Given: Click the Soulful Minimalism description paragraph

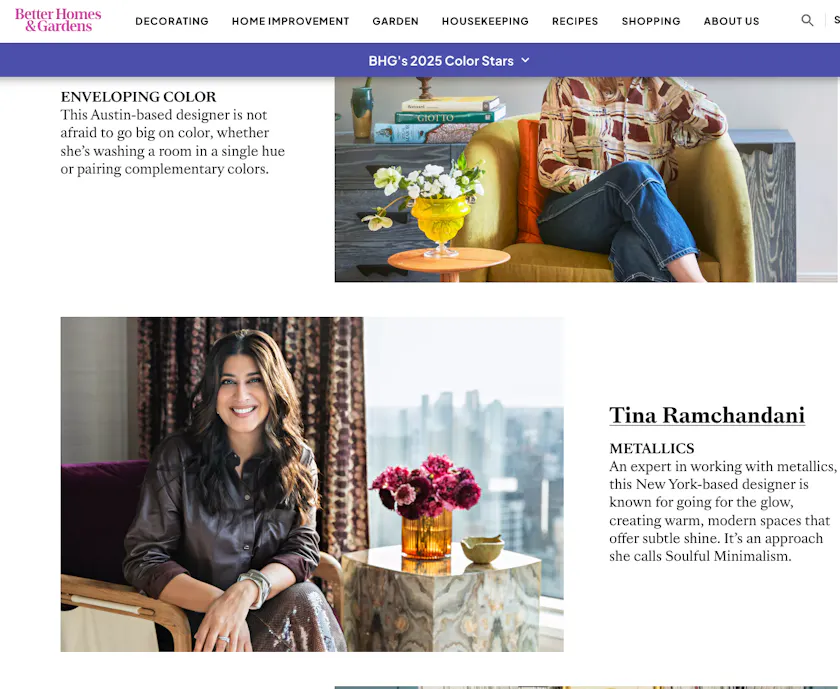Looking at the screenshot, I should click(723, 511).
